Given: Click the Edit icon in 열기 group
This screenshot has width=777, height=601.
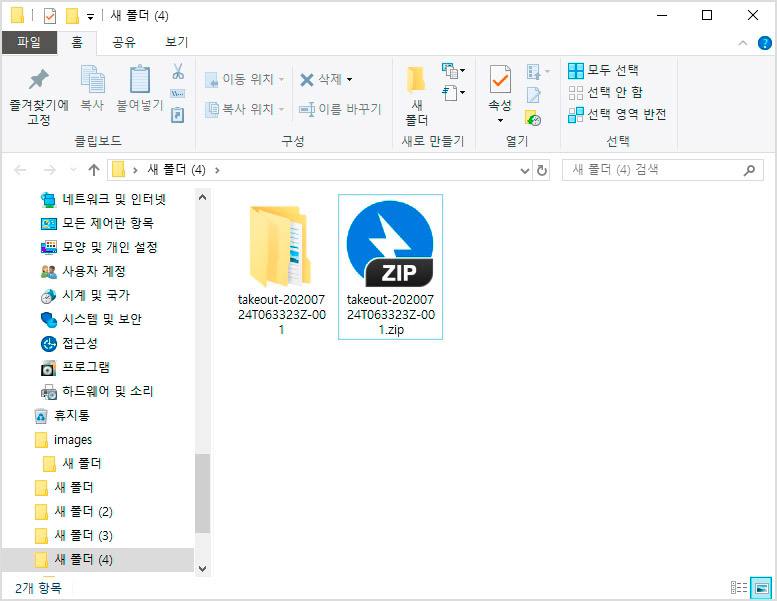Looking at the screenshot, I should tap(534, 94).
